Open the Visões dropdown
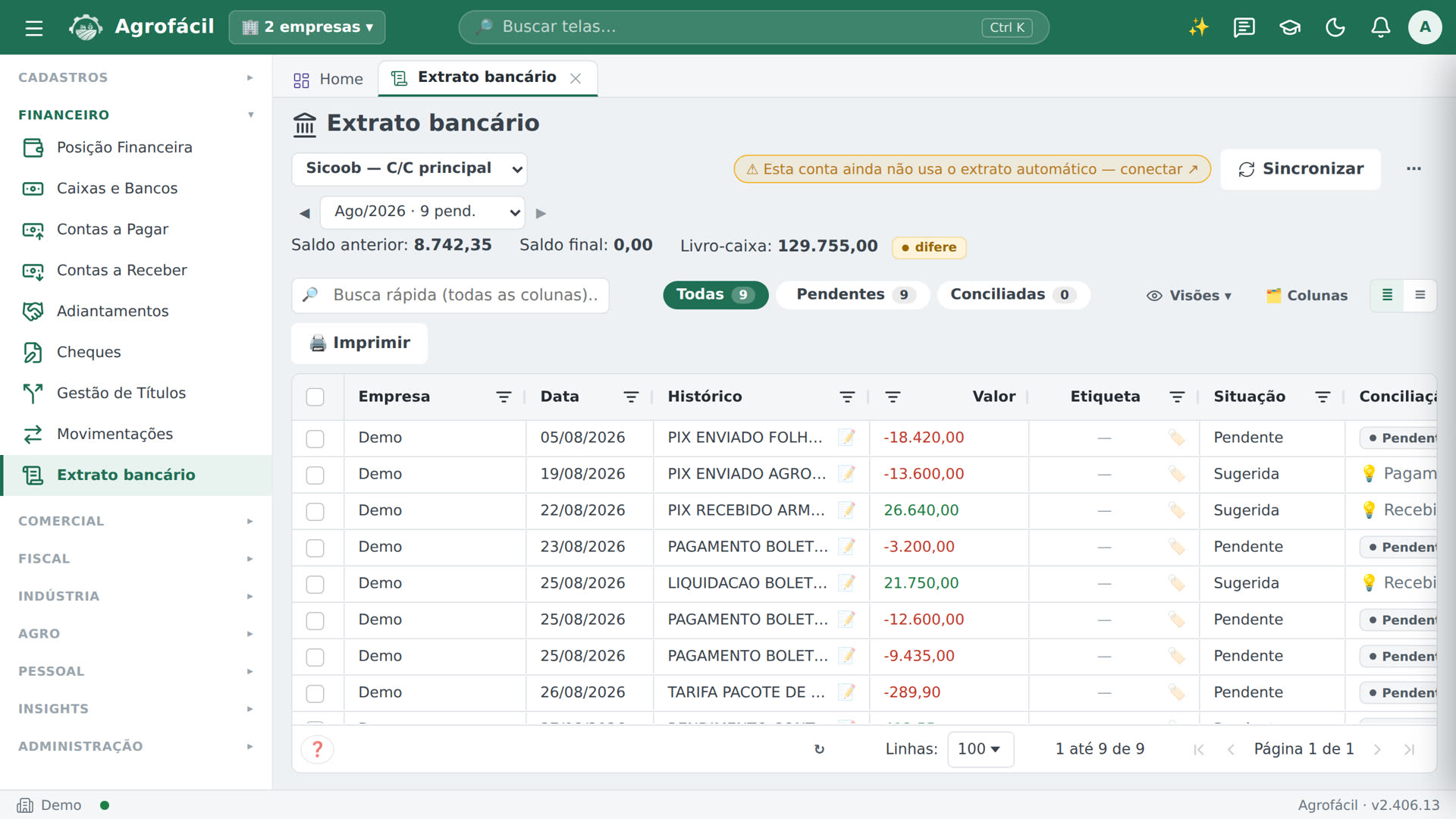Image resolution: width=1456 pixels, height=819 pixels. 1189,296
